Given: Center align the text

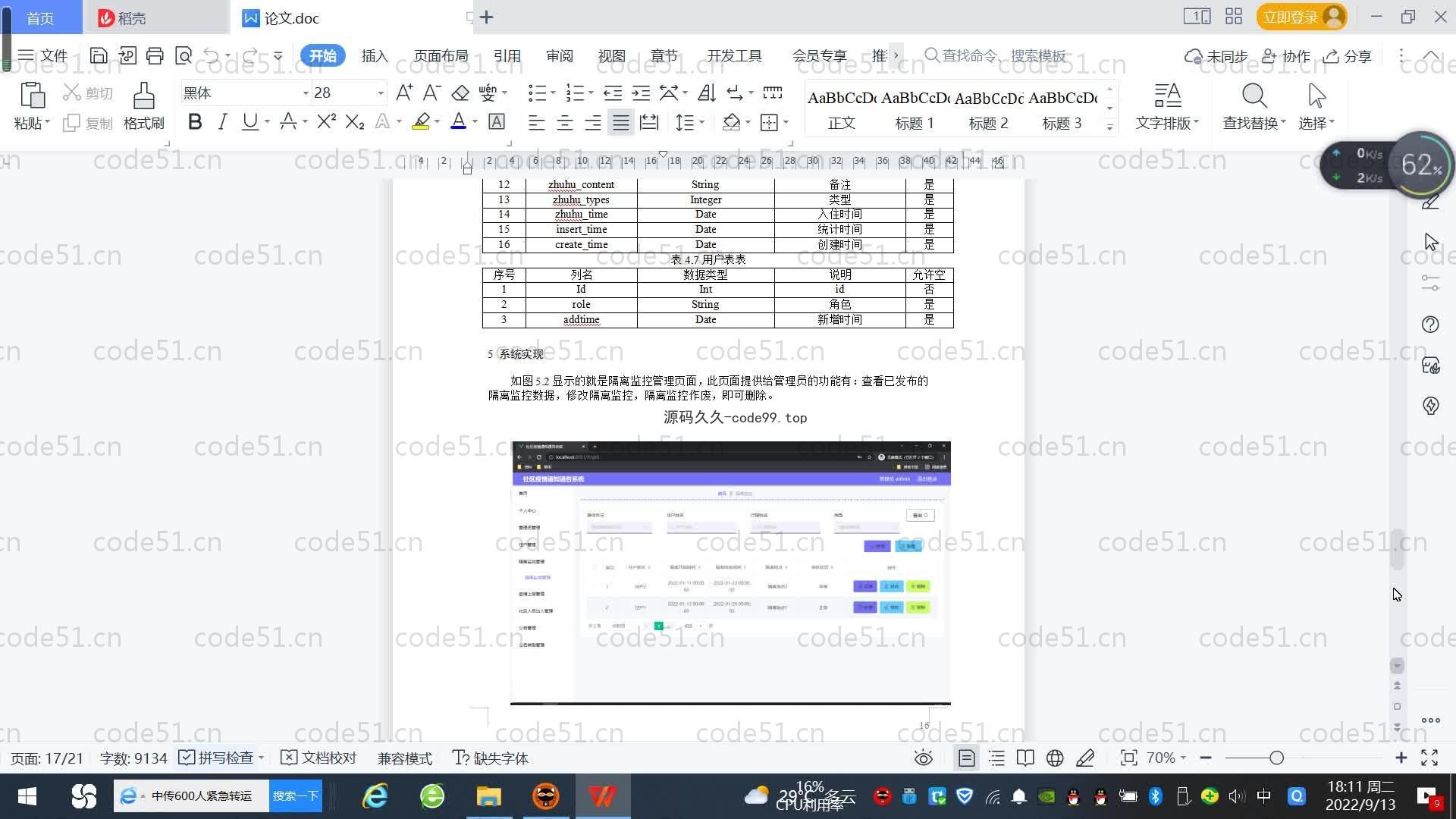Looking at the screenshot, I should pyautogui.click(x=564, y=122).
